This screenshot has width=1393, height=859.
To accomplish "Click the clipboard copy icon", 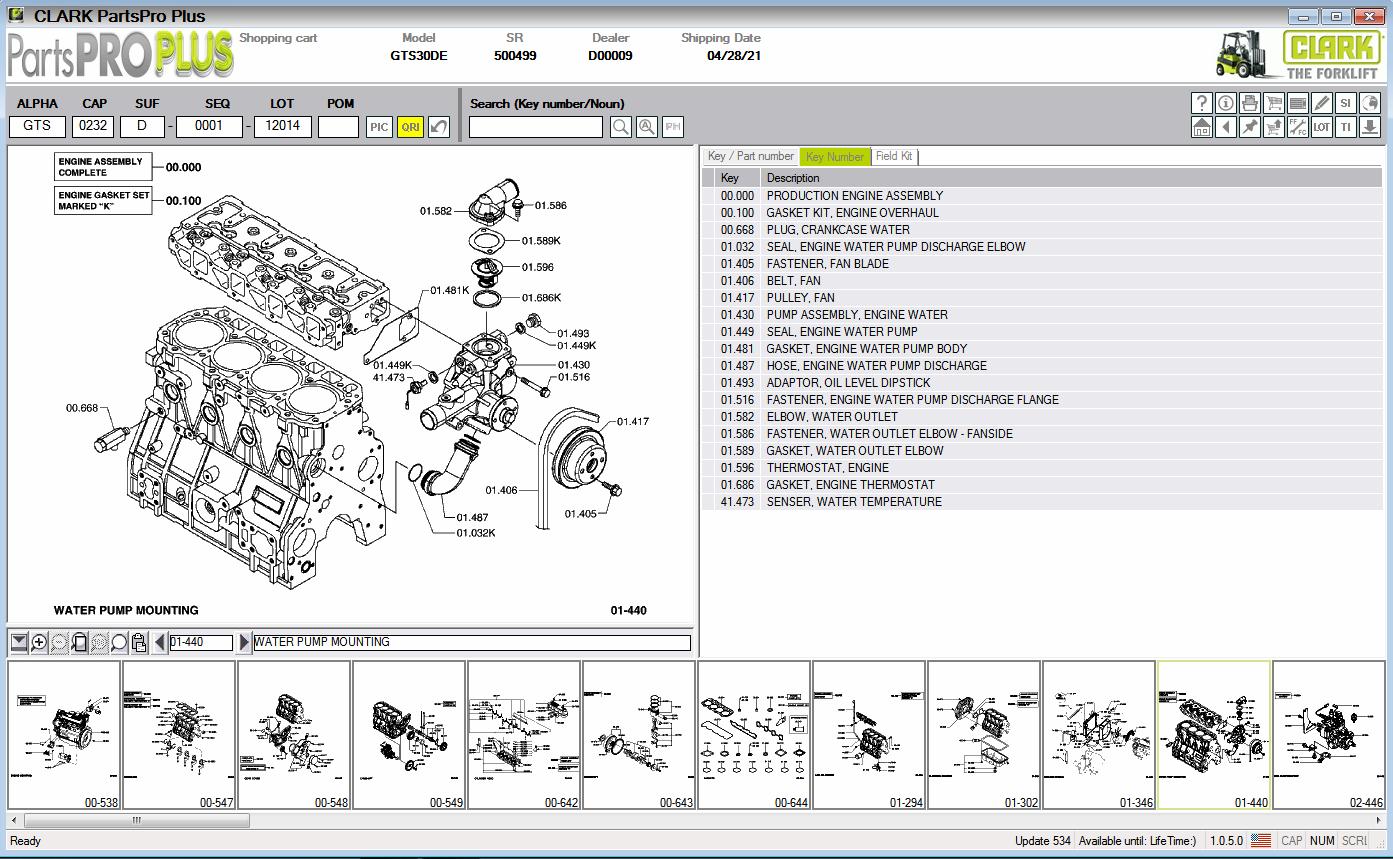I will click(139, 642).
